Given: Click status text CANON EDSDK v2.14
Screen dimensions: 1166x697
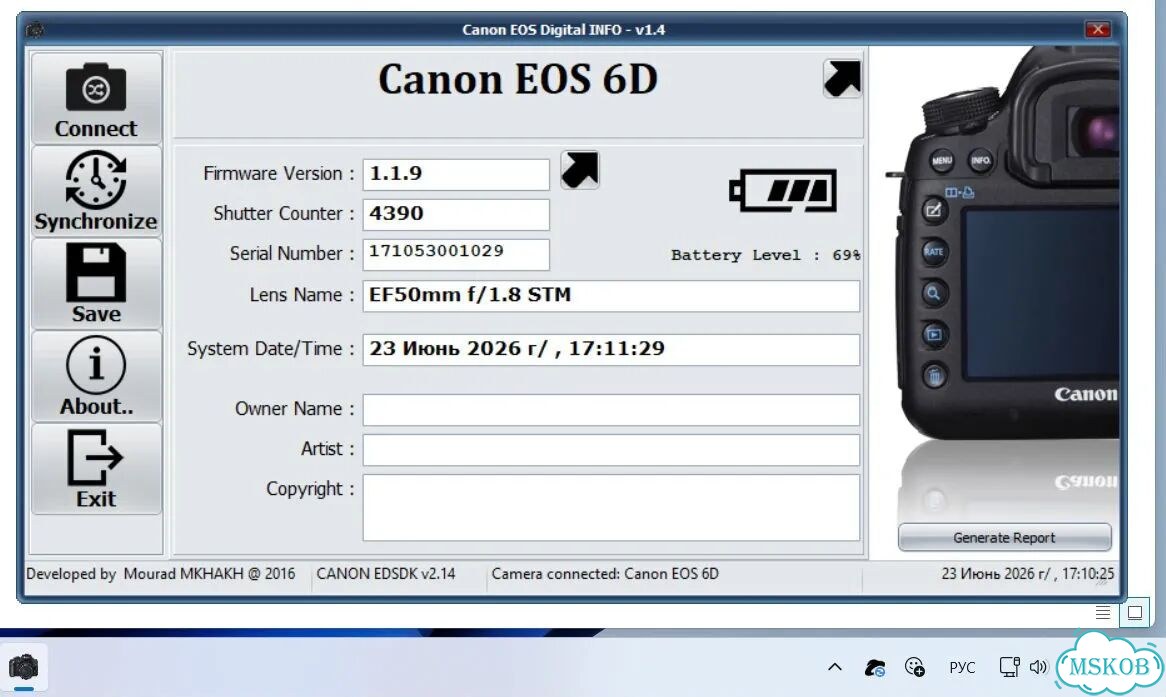Looking at the screenshot, I should (386, 574).
